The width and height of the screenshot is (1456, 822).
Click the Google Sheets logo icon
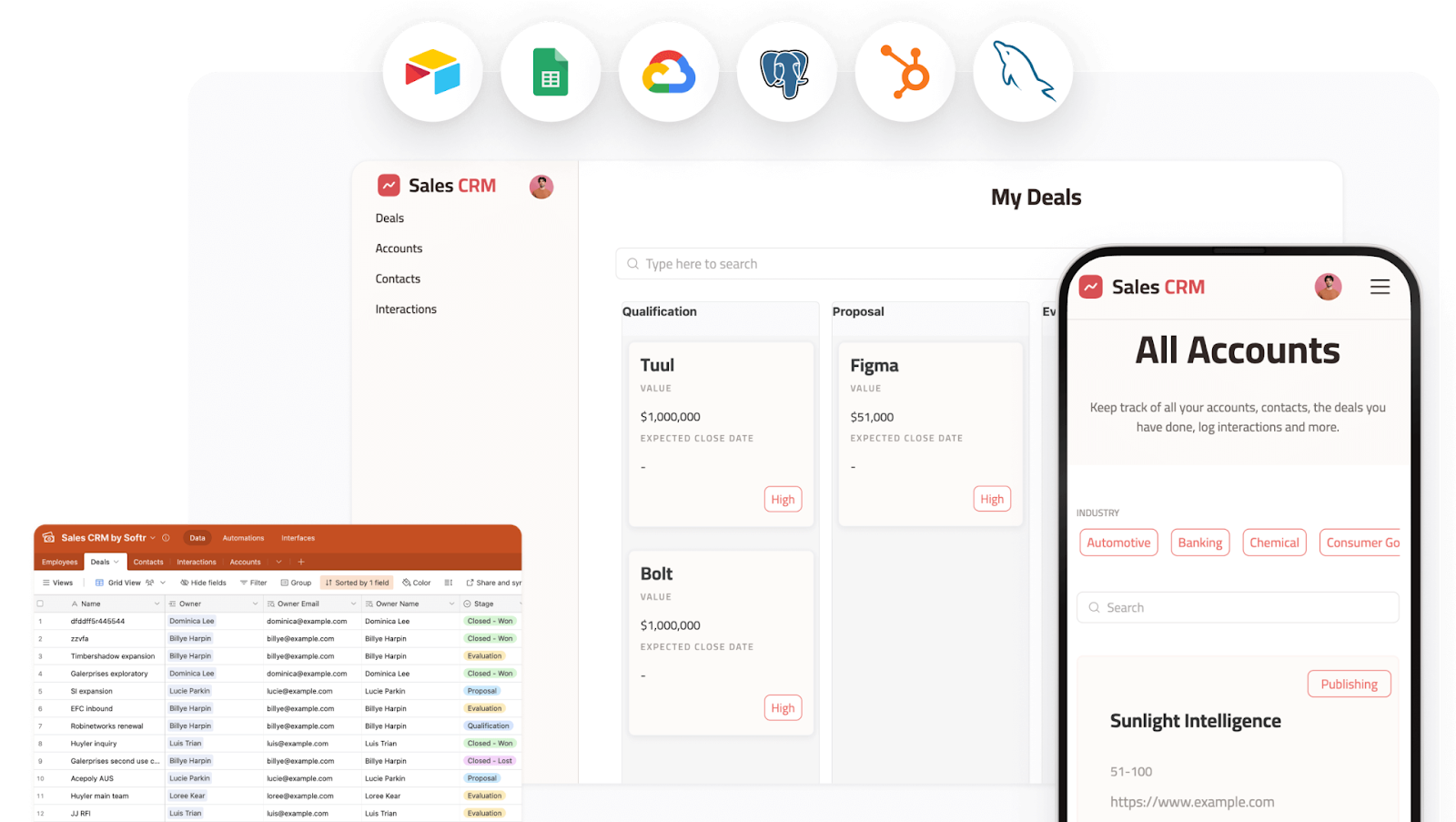pyautogui.click(x=551, y=72)
